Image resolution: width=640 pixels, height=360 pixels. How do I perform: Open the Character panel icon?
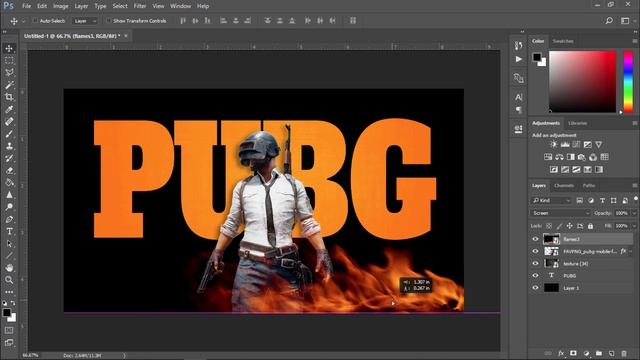coord(518,97)
